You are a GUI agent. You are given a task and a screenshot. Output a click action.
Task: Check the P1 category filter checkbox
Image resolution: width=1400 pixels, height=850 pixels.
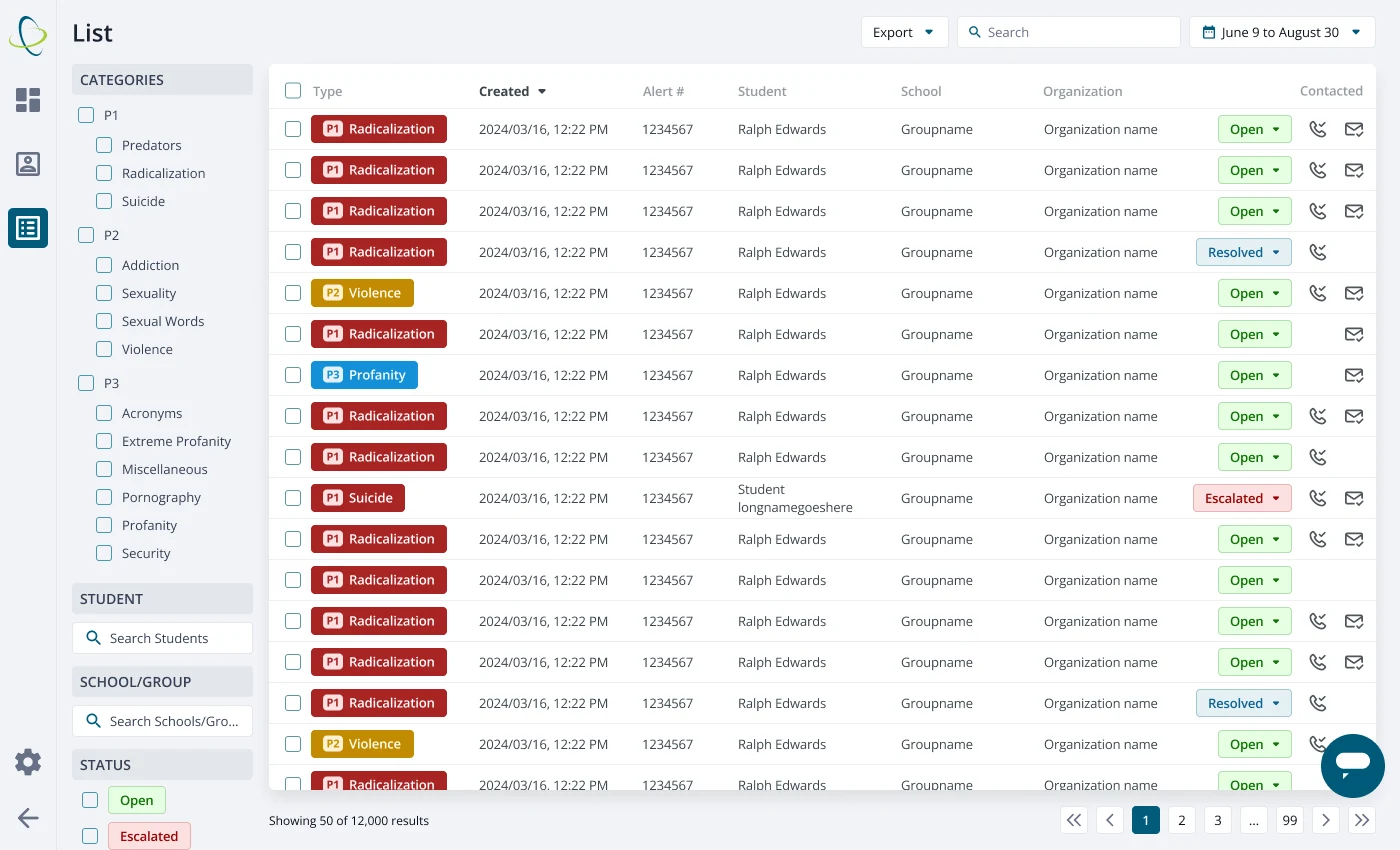coord(86,115)
